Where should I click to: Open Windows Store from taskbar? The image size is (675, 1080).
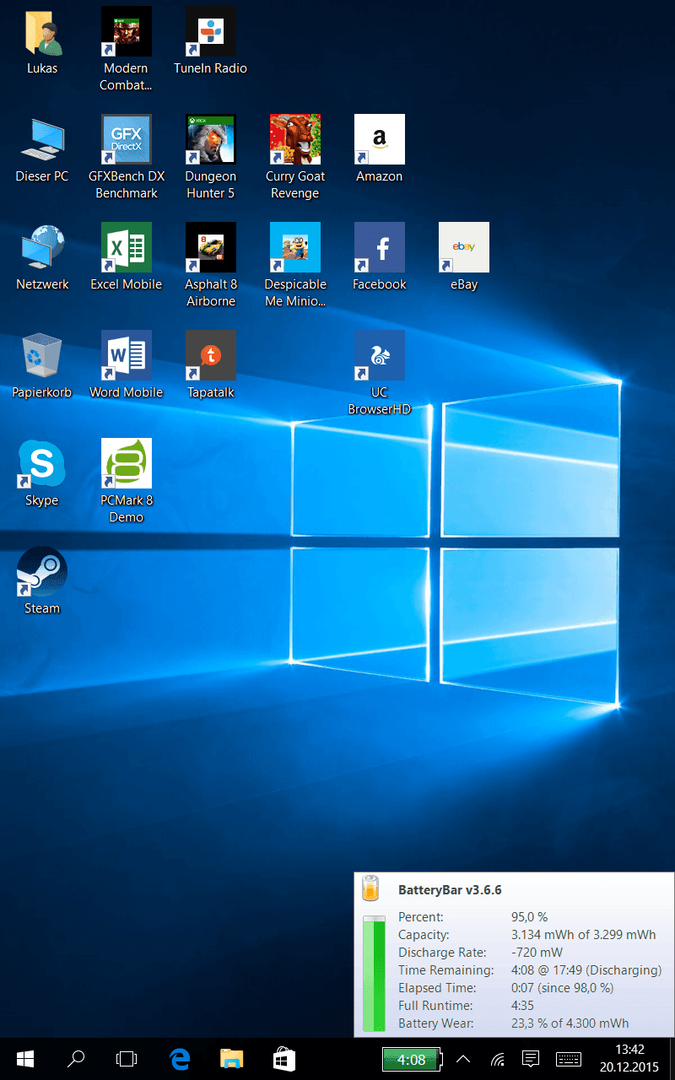284,1059
